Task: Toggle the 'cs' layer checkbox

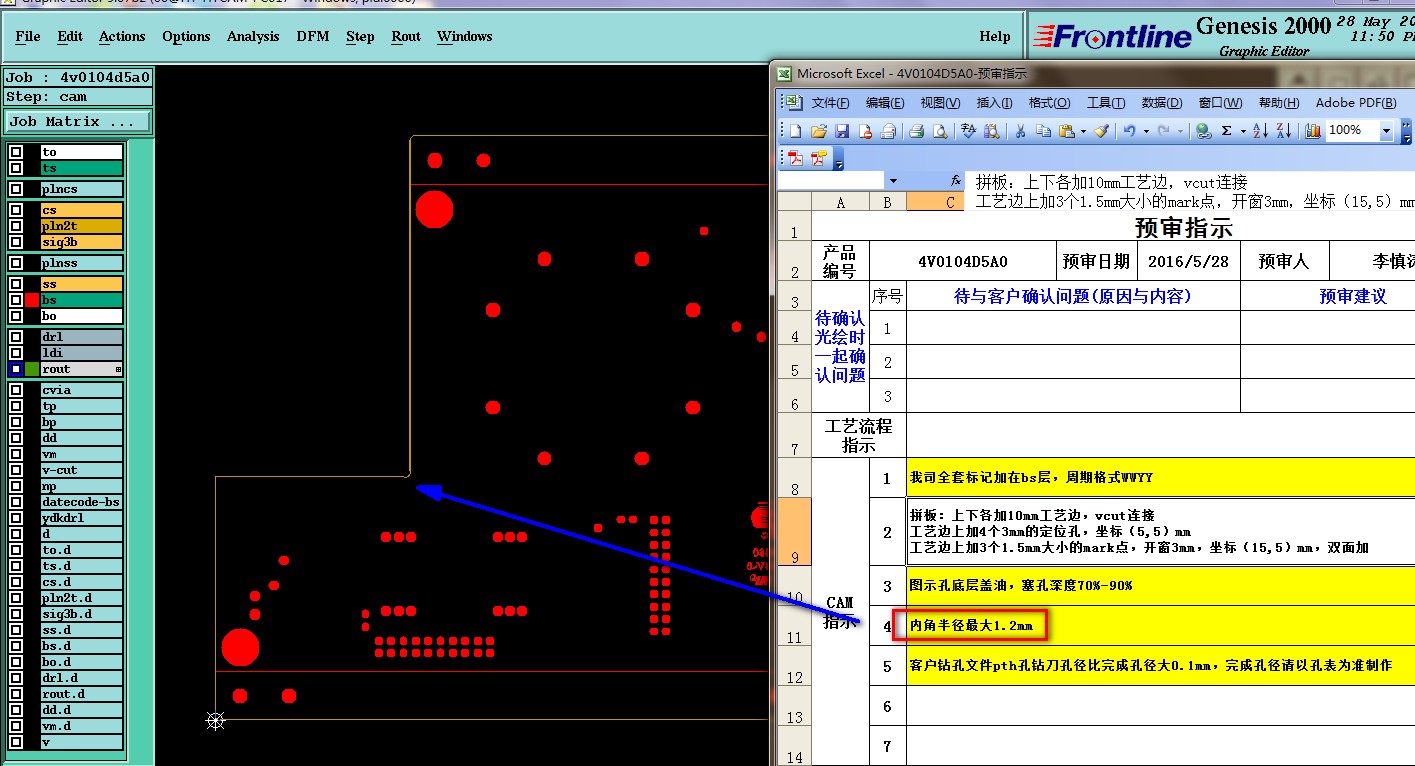Action: coord(16,210)
